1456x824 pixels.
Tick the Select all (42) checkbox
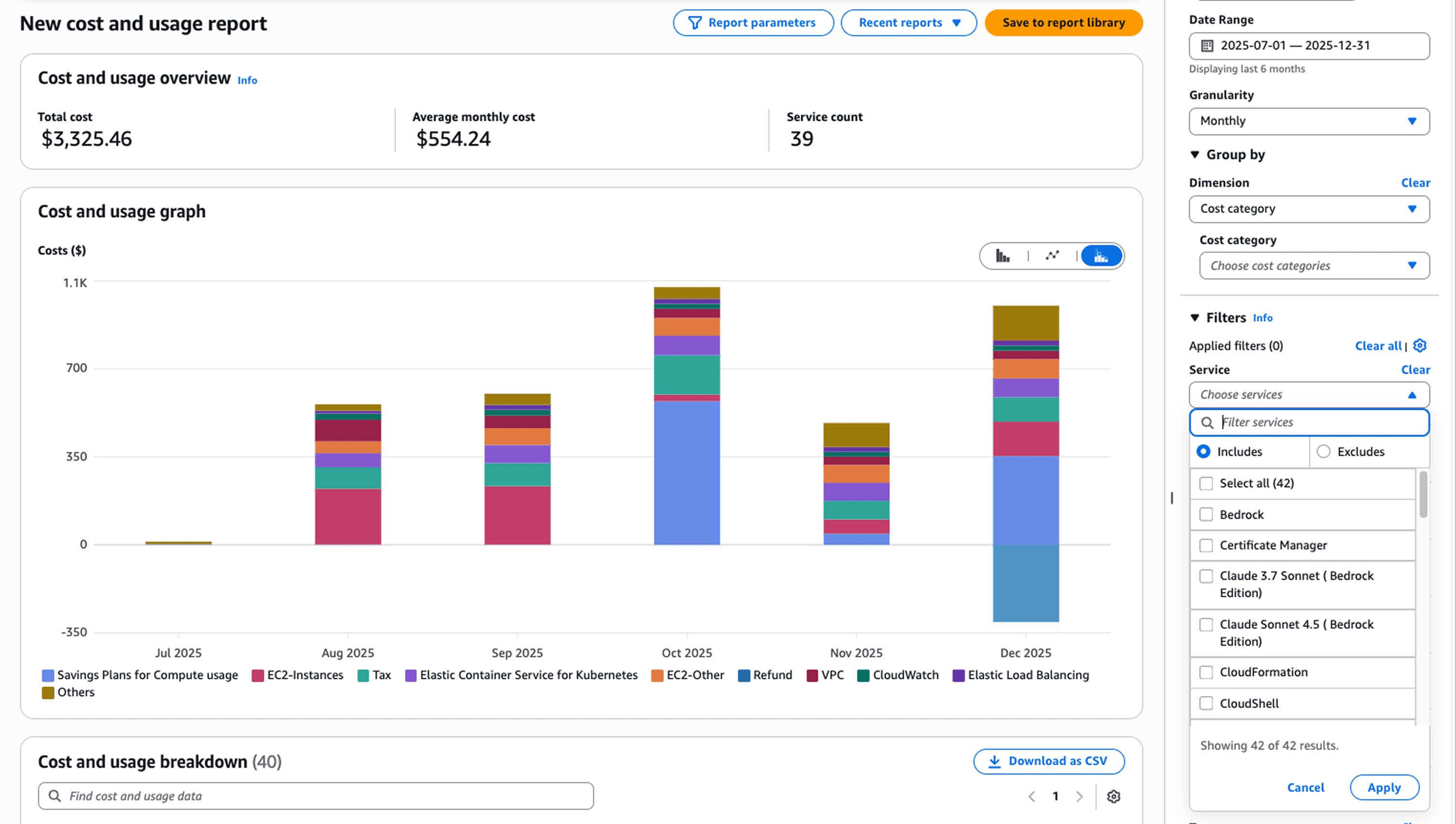pos(1206,483)
